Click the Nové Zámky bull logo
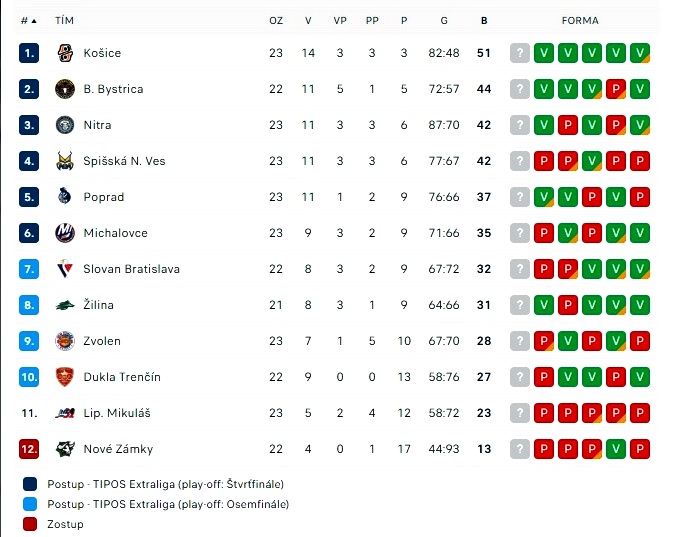The height and width of the screenshot is (537, 673). point(65,449)
